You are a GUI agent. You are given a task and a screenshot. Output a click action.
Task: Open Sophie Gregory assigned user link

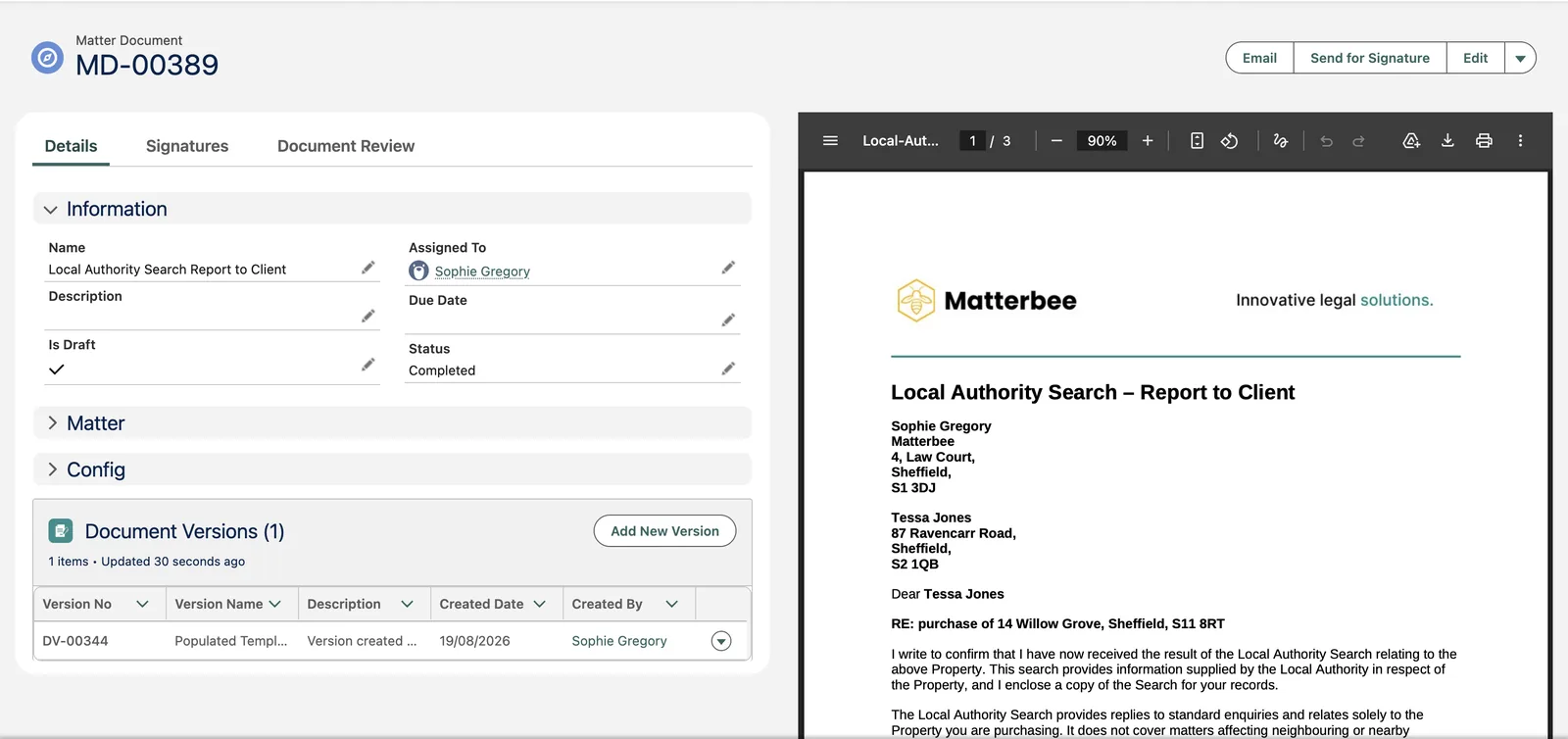pos(482,271)
